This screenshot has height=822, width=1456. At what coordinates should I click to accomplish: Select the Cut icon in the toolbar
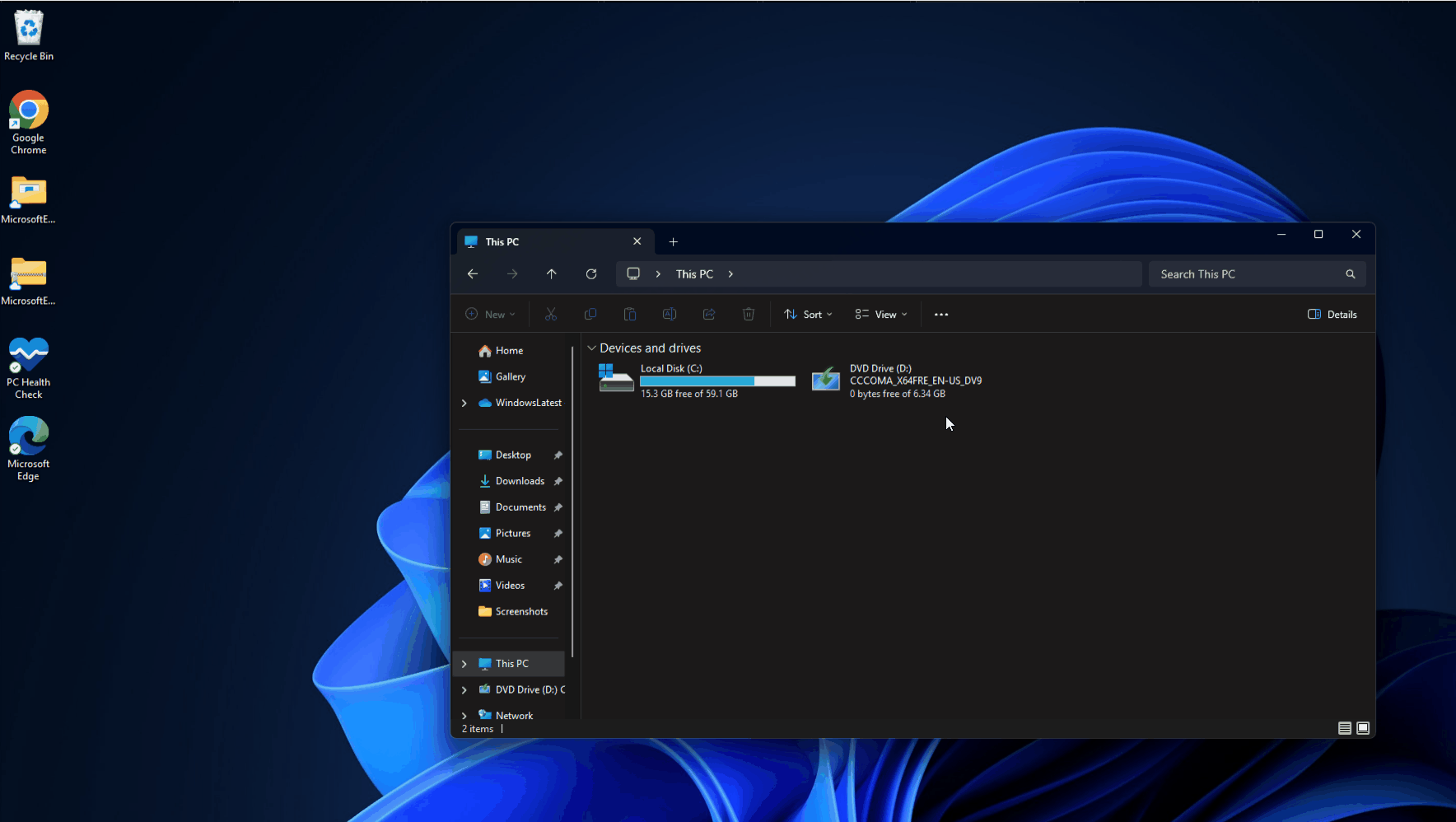tap(550, 314)
